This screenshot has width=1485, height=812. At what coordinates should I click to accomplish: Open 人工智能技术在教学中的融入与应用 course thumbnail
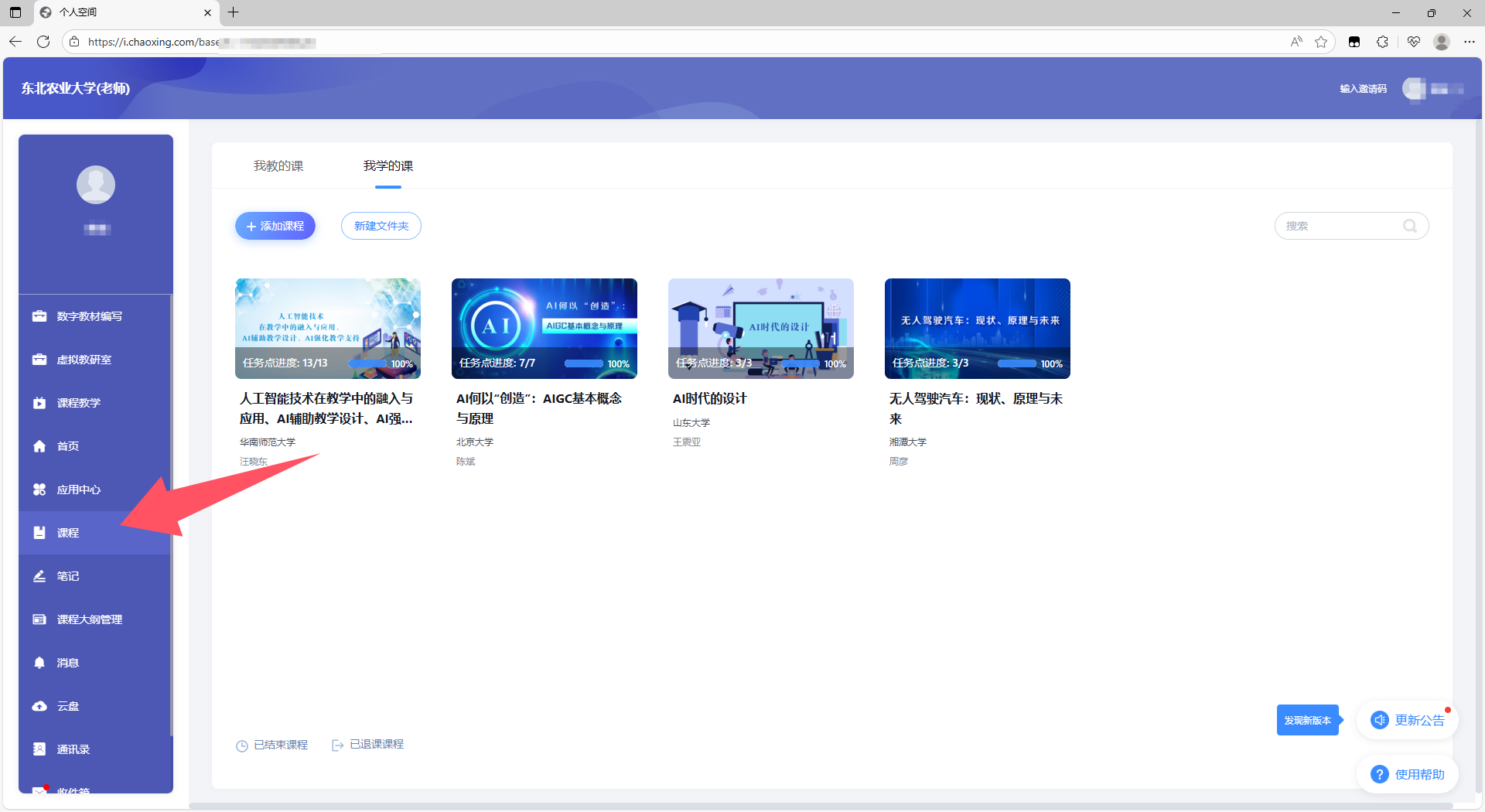pos(328,329)
